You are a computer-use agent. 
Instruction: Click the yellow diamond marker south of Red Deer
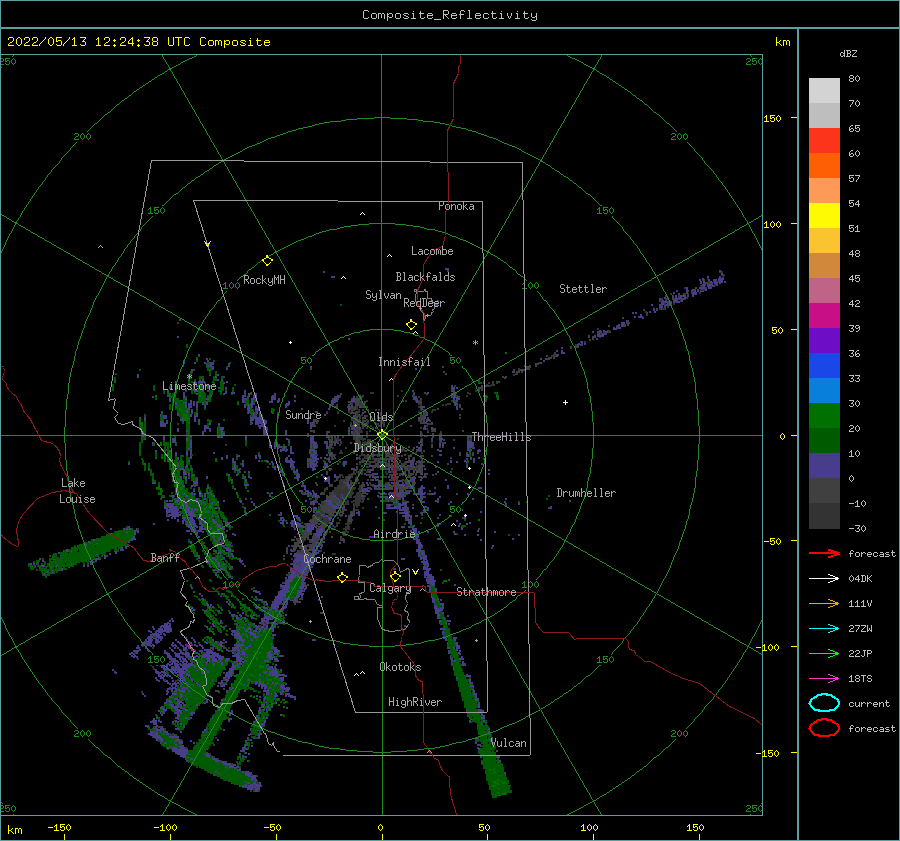412,324
